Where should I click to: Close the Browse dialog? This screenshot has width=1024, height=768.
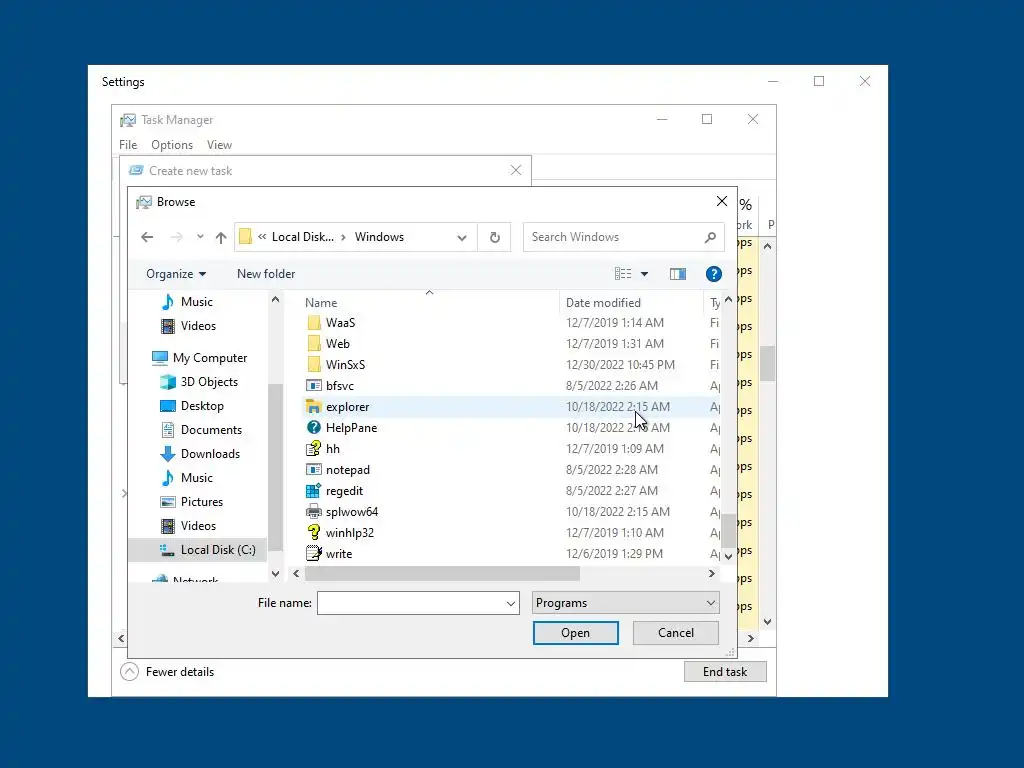click(722, 201)
